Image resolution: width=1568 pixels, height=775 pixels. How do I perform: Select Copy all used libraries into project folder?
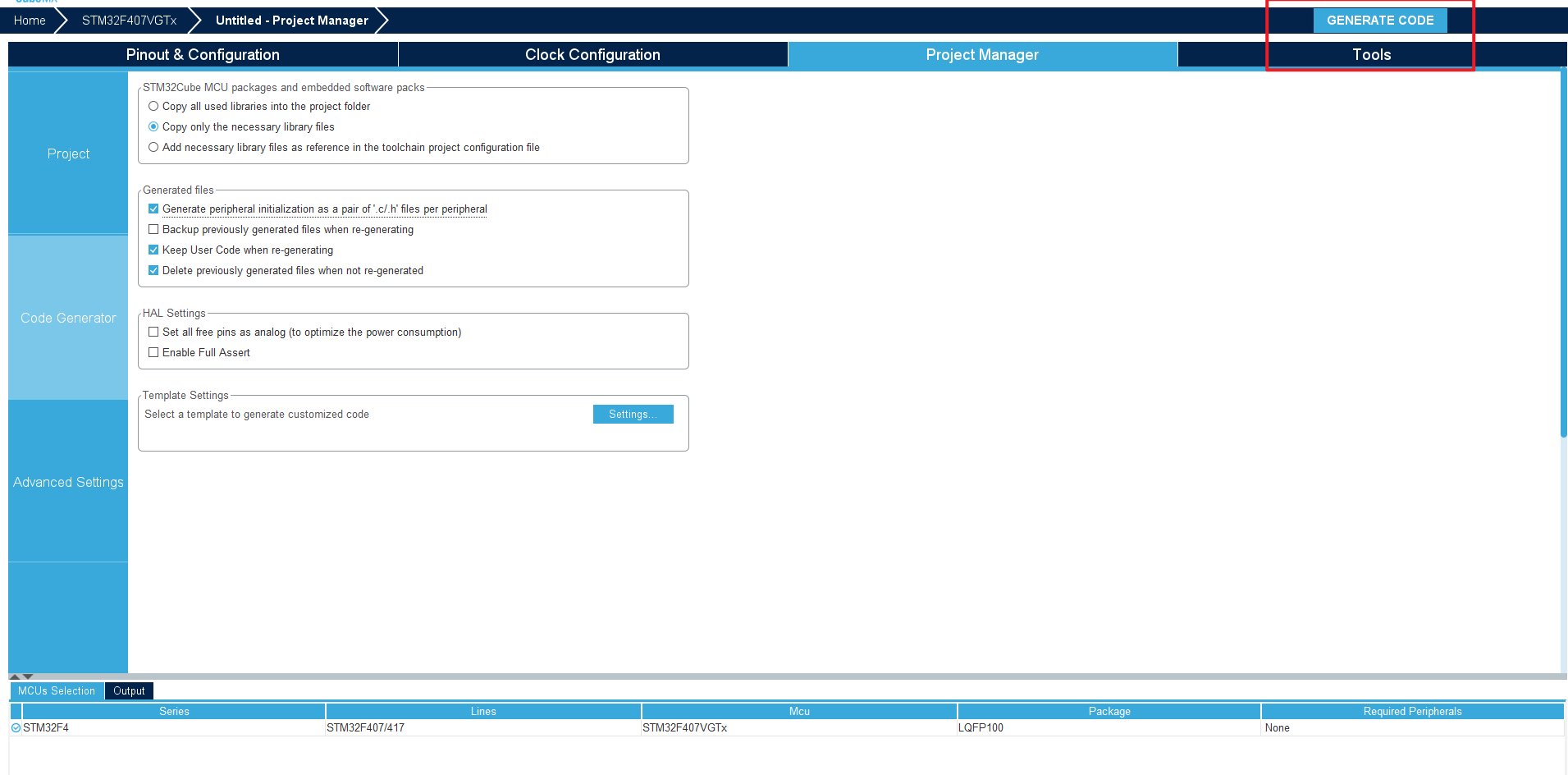pos(153,106)
